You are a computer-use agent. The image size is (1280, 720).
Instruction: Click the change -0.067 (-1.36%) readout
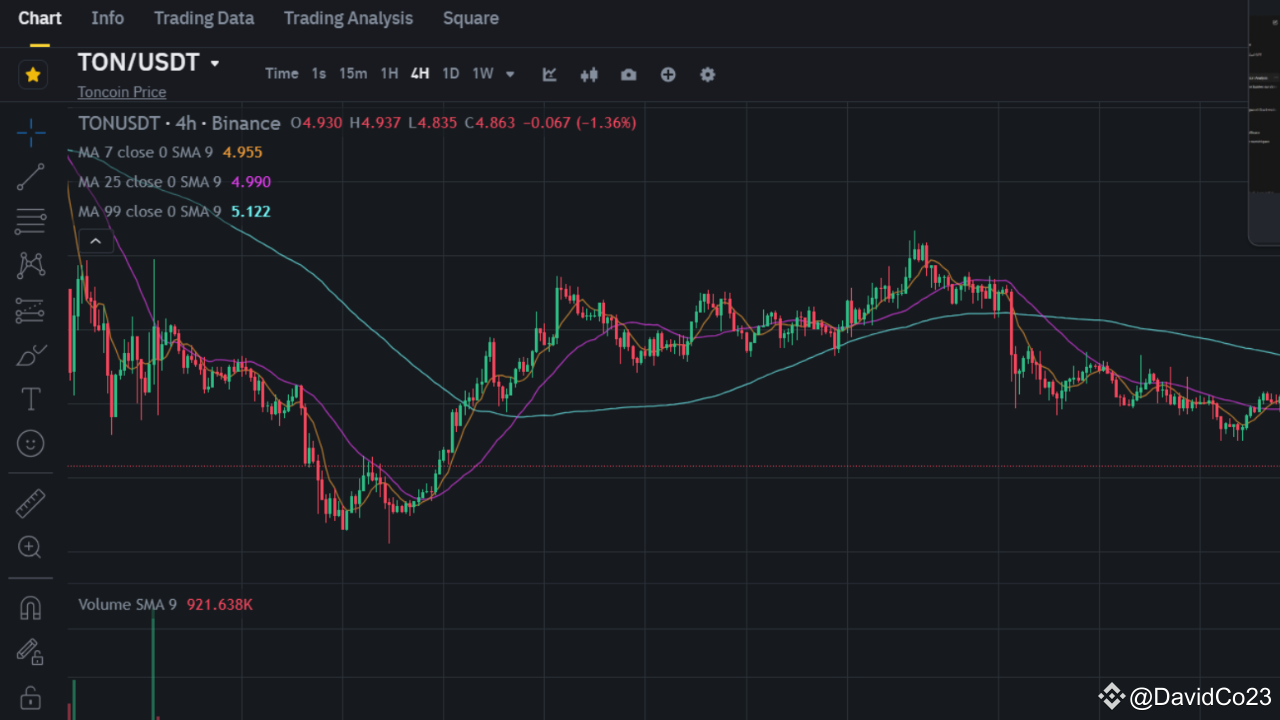tap(581, 123)
